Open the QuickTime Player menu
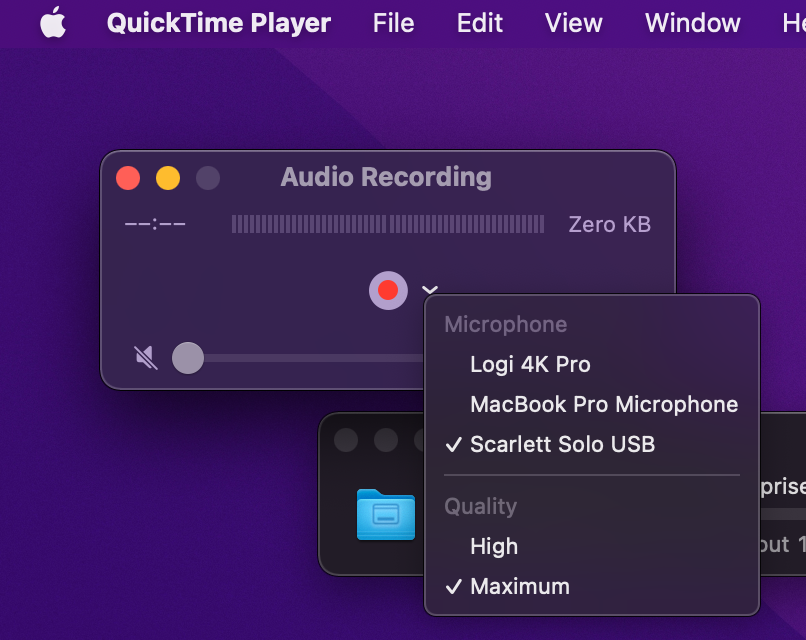Viewport: 806px width, 640px height. [x=218, y=23]
